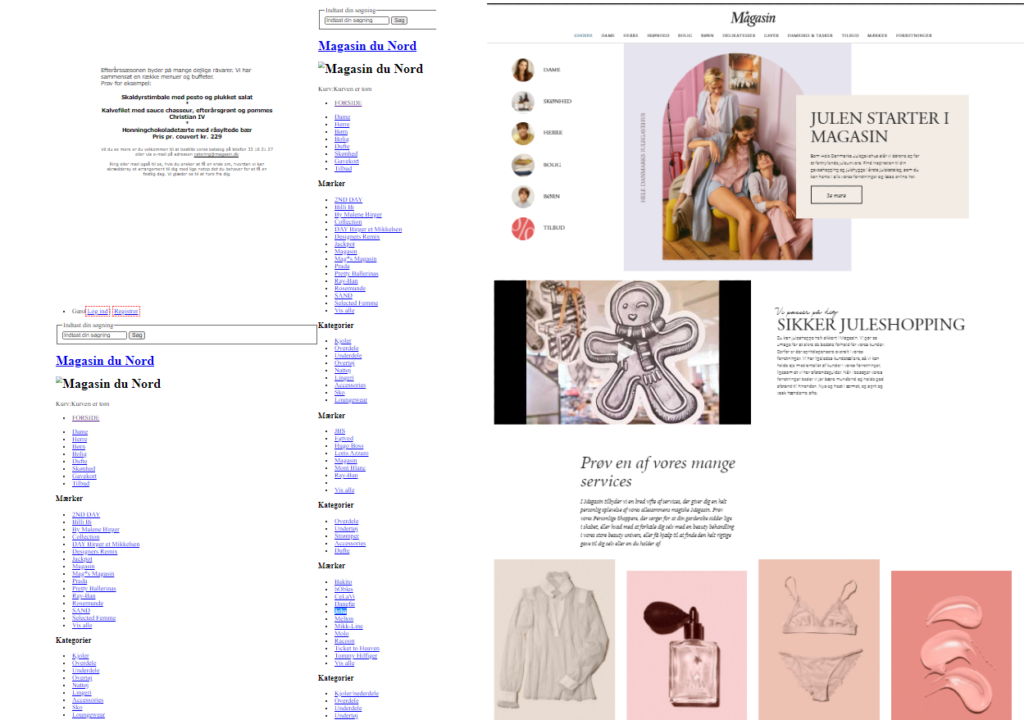Open the bObles brand link
Viewport: 1024px width, 720px height.
[344, 589]
